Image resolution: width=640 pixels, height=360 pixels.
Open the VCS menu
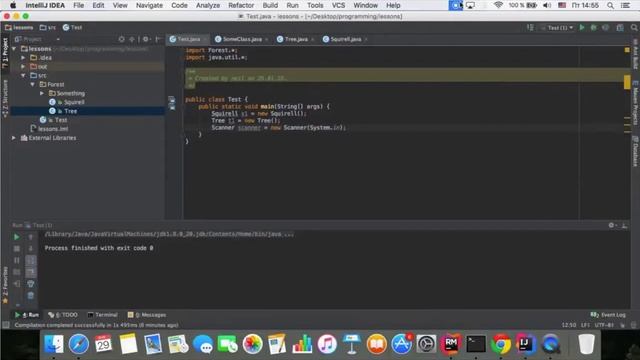[338, 5]
